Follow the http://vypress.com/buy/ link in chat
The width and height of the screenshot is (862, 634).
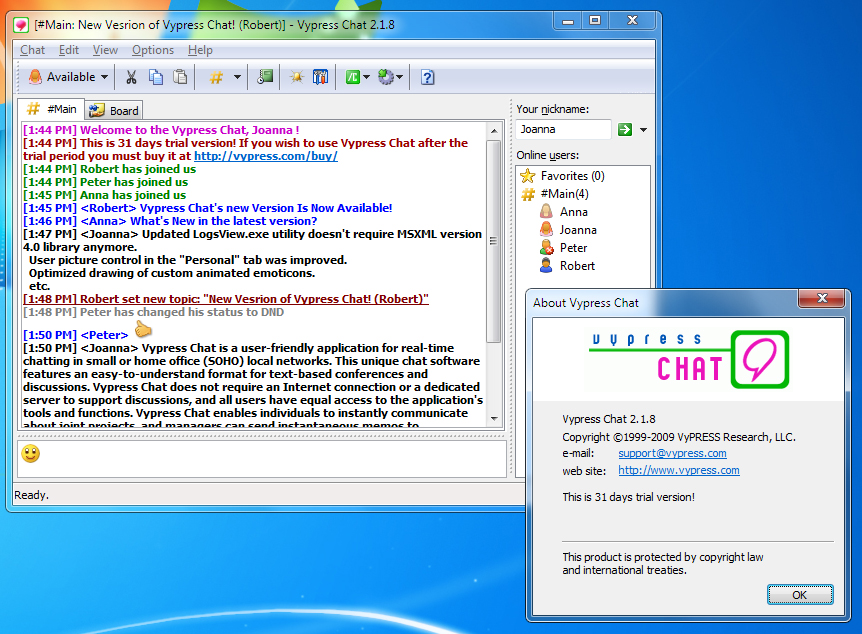[266, 156]
